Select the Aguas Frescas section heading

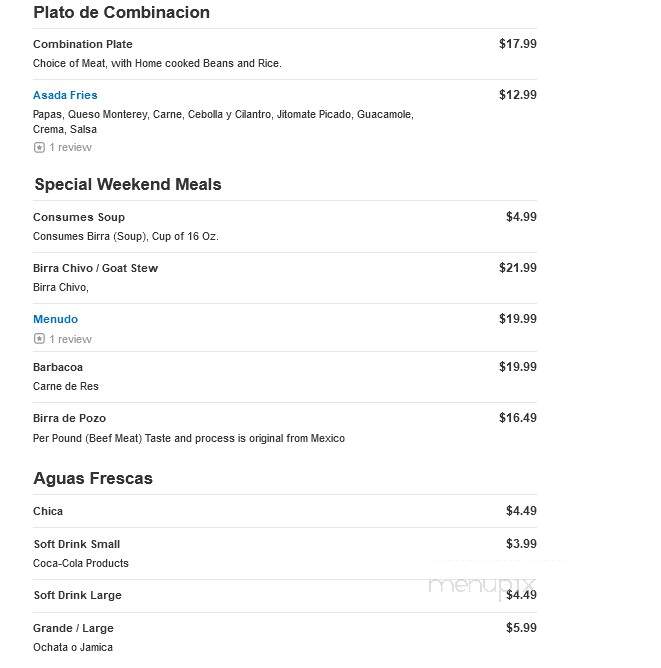[x=93, y=478]
